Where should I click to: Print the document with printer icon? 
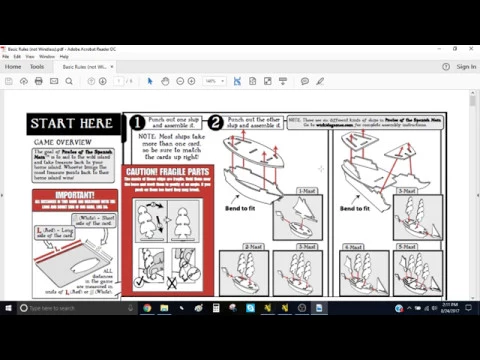point(39,81)
